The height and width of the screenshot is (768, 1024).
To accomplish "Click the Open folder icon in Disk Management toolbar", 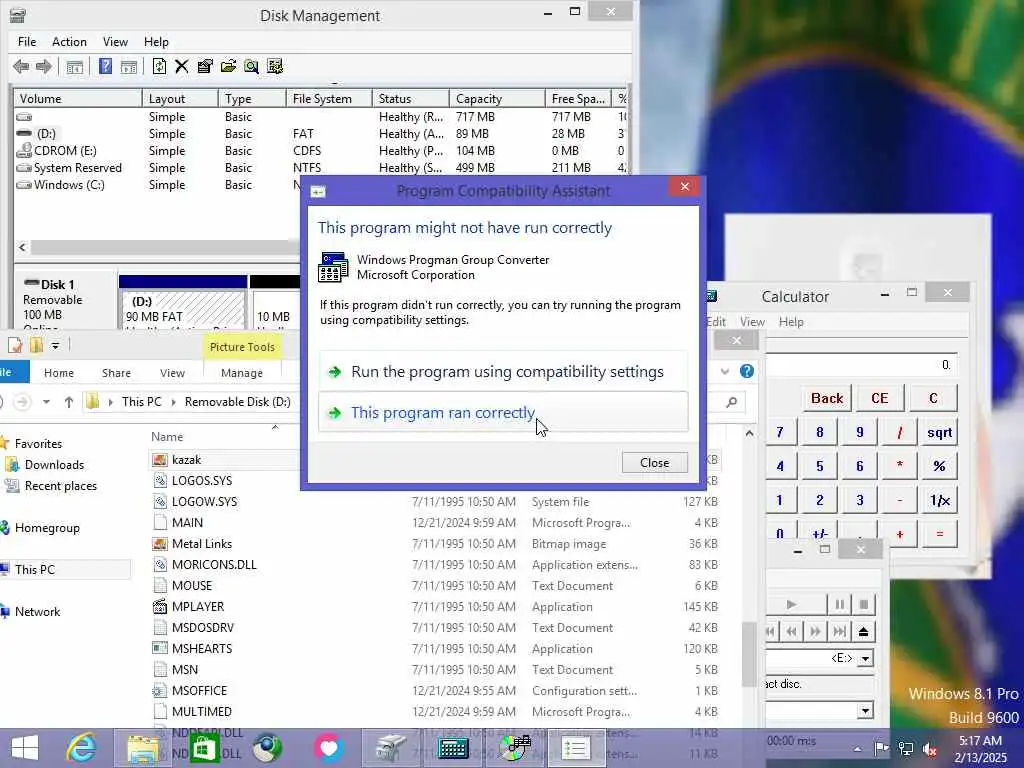I will pos(228,66).
